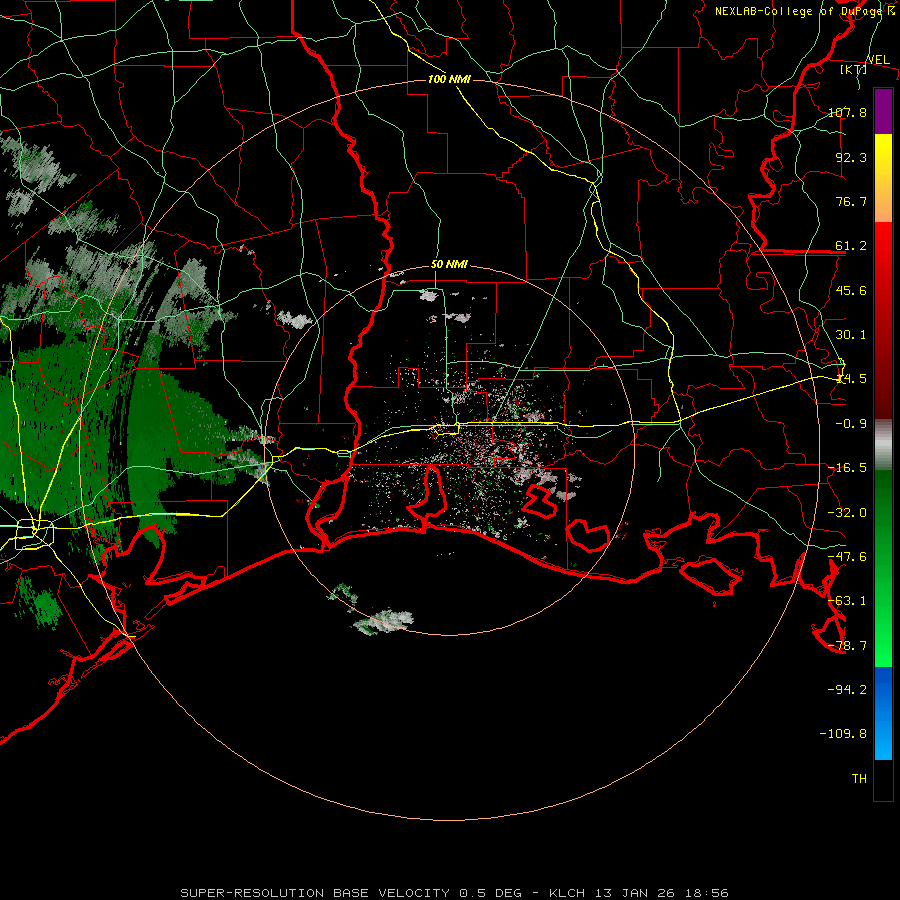Image resolution: width=900 pixels, height=900 pixels.
Task: Click the 61.2 velocity scale value
Action: click(x=851, y=246)
